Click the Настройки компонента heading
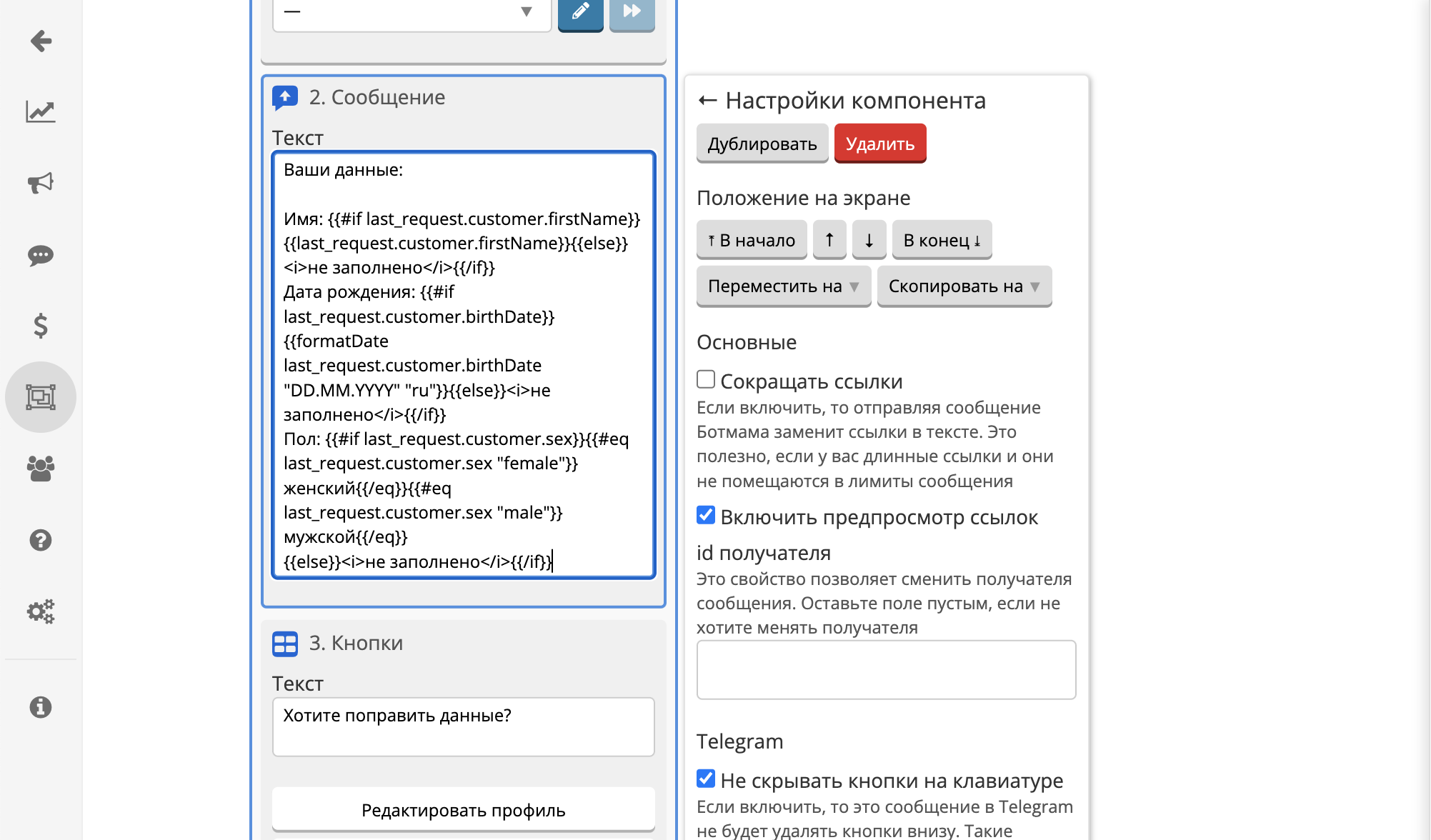This screenshot has width=1431, height=840. (856, 101)
